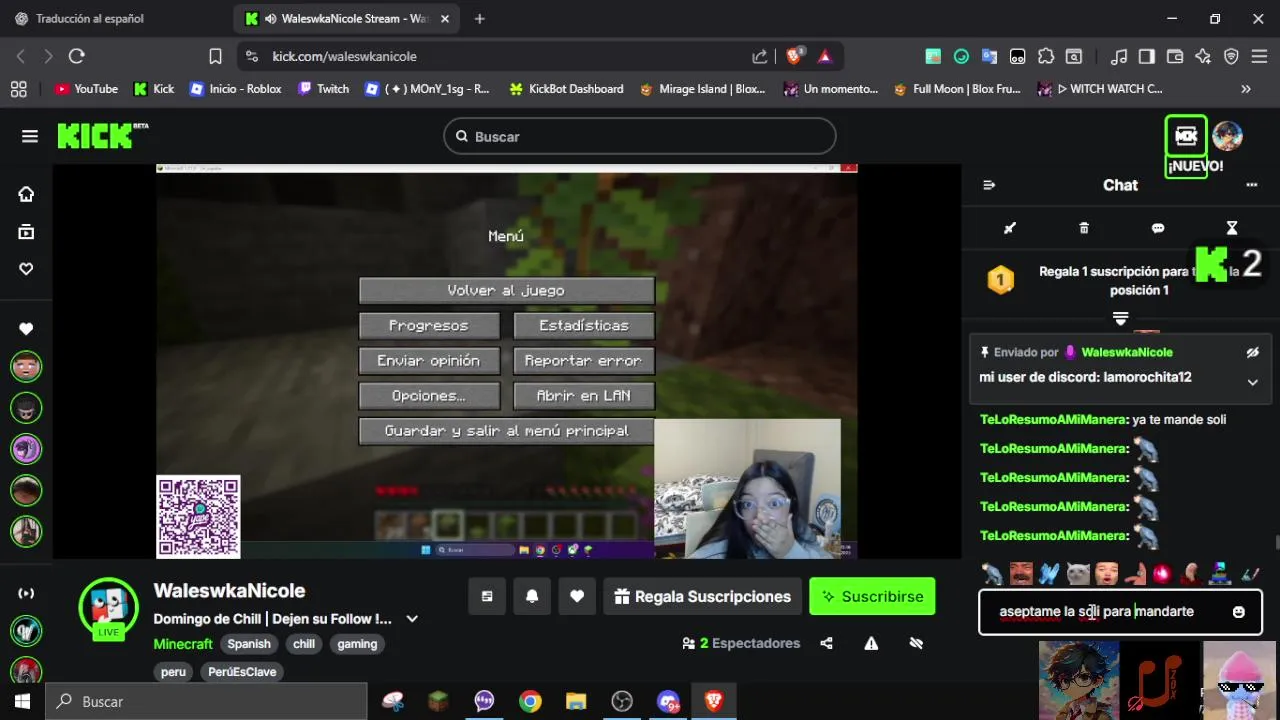Open Brave Leo AI star icon
Screen dimensions: 1280x720
[1203, 56]
